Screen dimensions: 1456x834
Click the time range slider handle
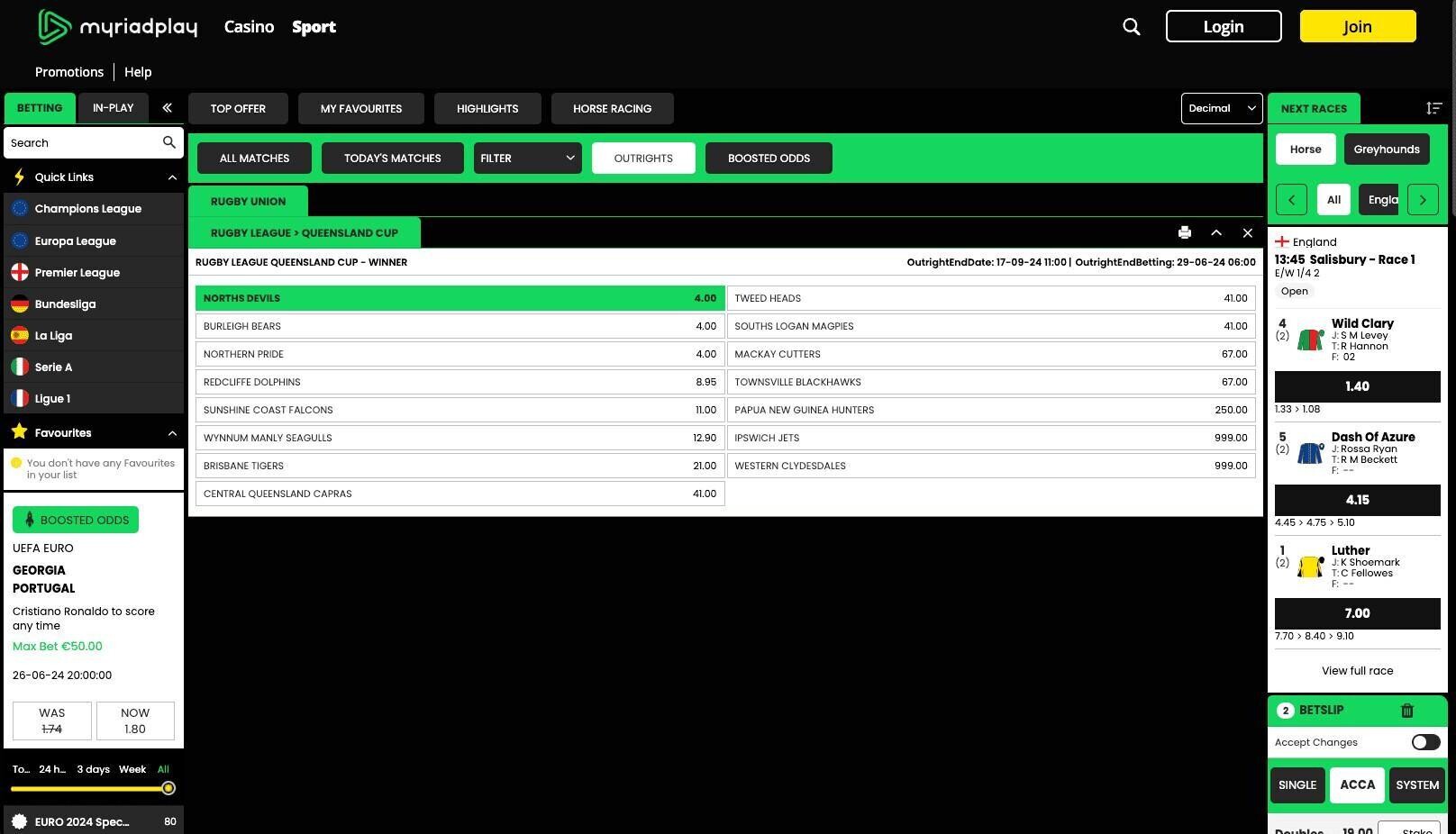pos(168,788)
